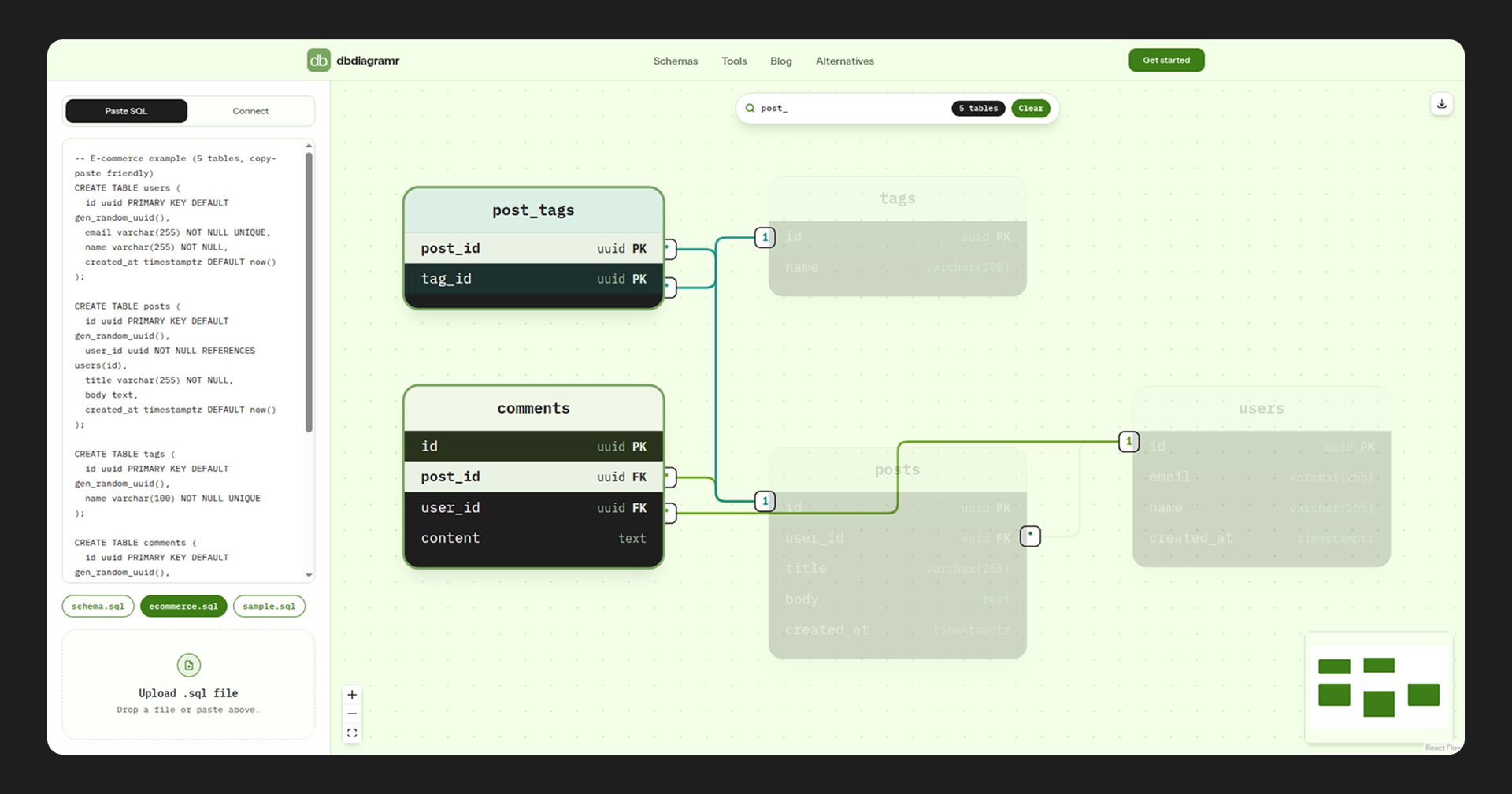Click the search magnifier icon
This screenshot has width=1512, height=794.
pos(750,109)
